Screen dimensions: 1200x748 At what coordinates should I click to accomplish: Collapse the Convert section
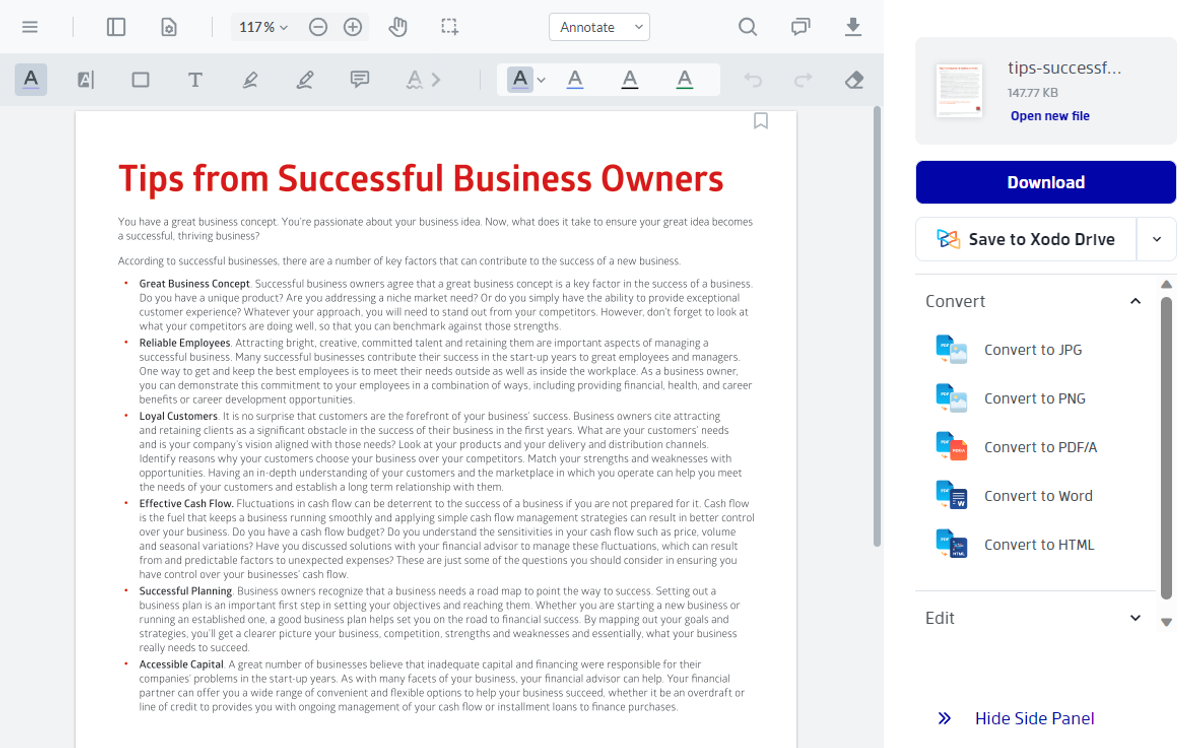1135,301
